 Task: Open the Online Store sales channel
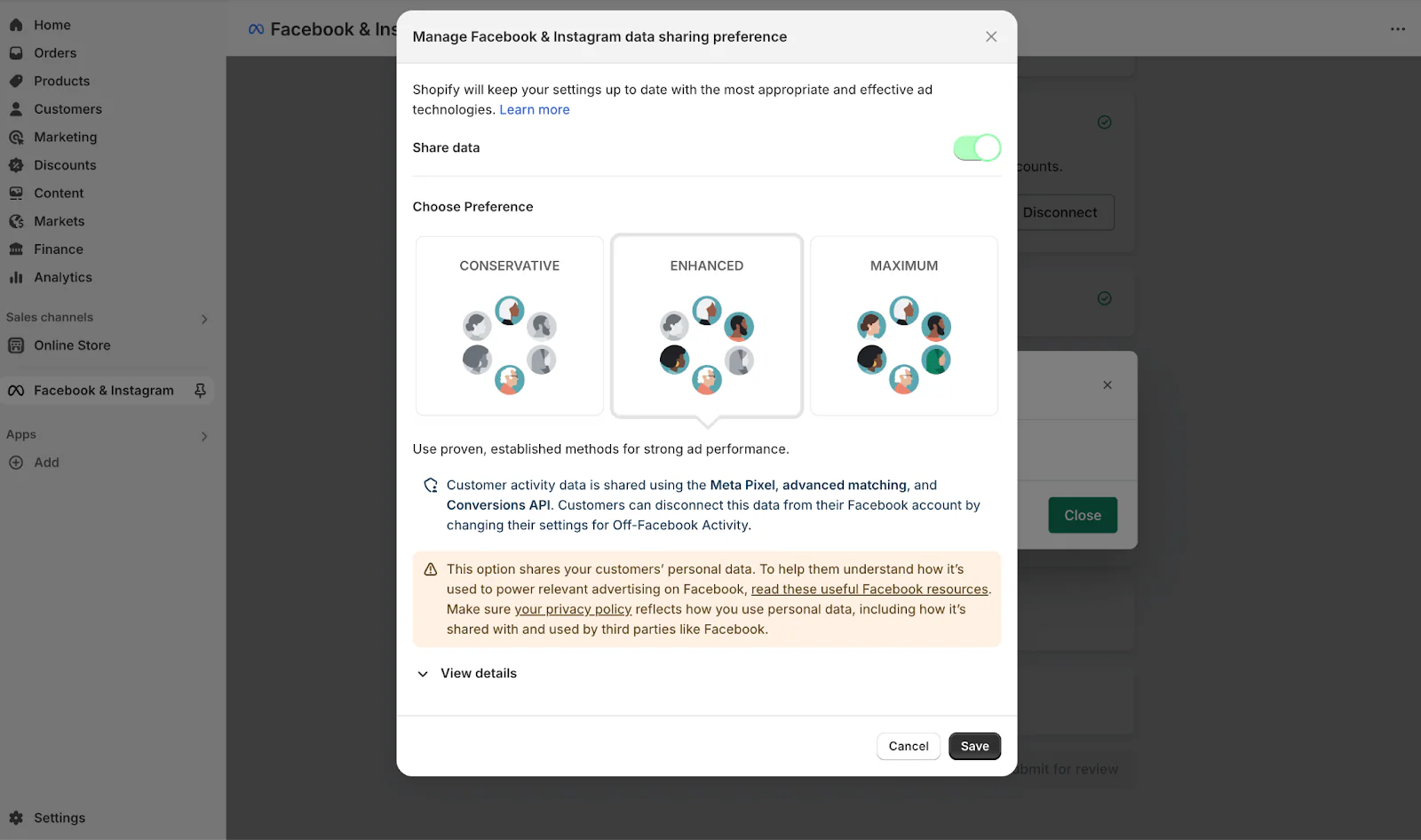pyautogui.click(x=71, y=345)
